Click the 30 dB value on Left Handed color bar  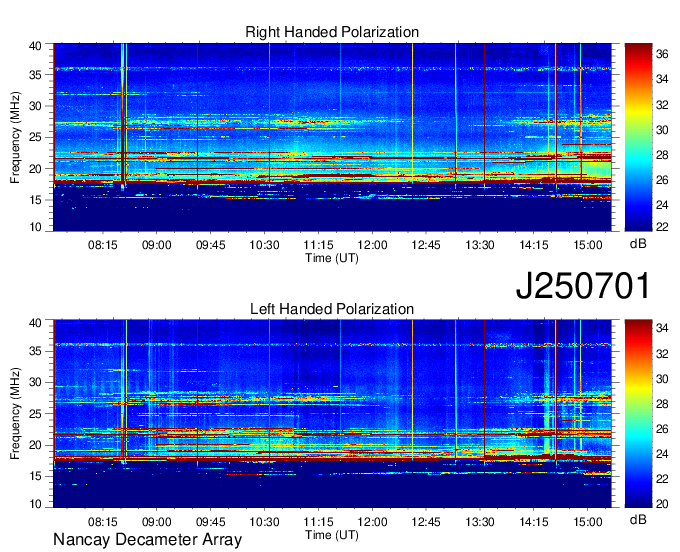(662, 379)
